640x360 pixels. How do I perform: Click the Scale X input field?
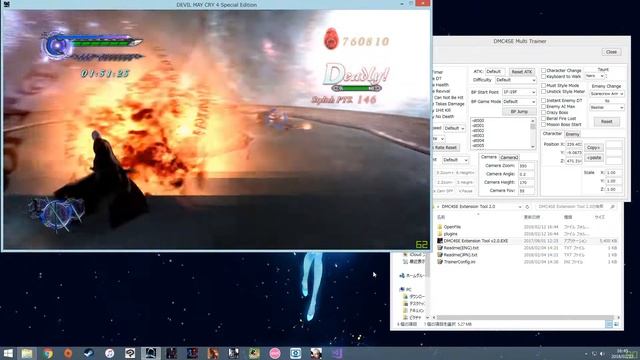click(x=613, y=173)
